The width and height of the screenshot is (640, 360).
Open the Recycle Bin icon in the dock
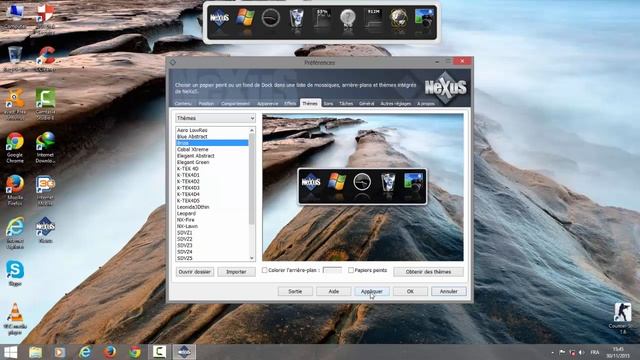pyautogui.click(x=296, y=19)
